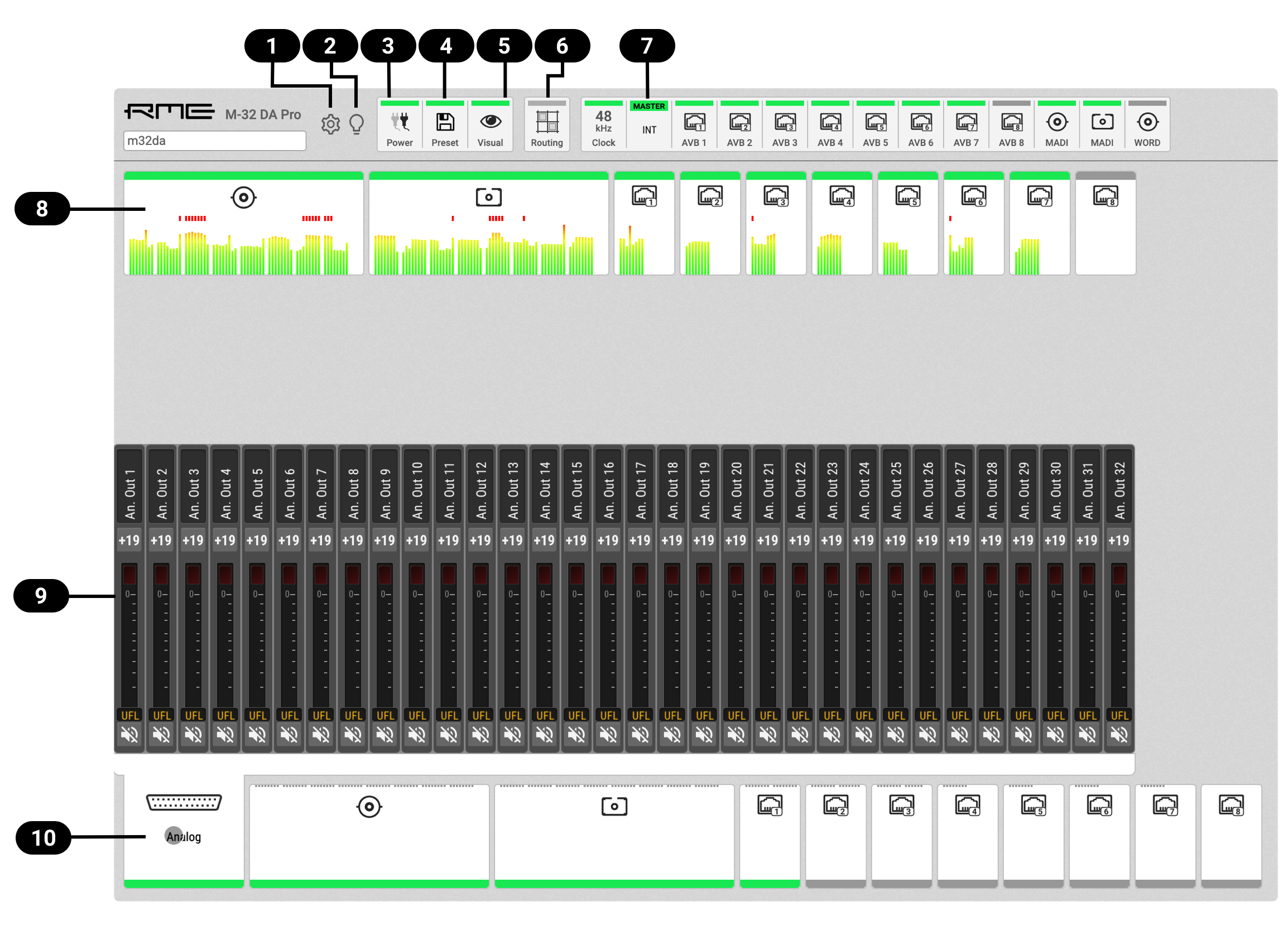1288x926 pixels.
Task: Mute the An. Out 32 channel
Action: pos(1119,735)
